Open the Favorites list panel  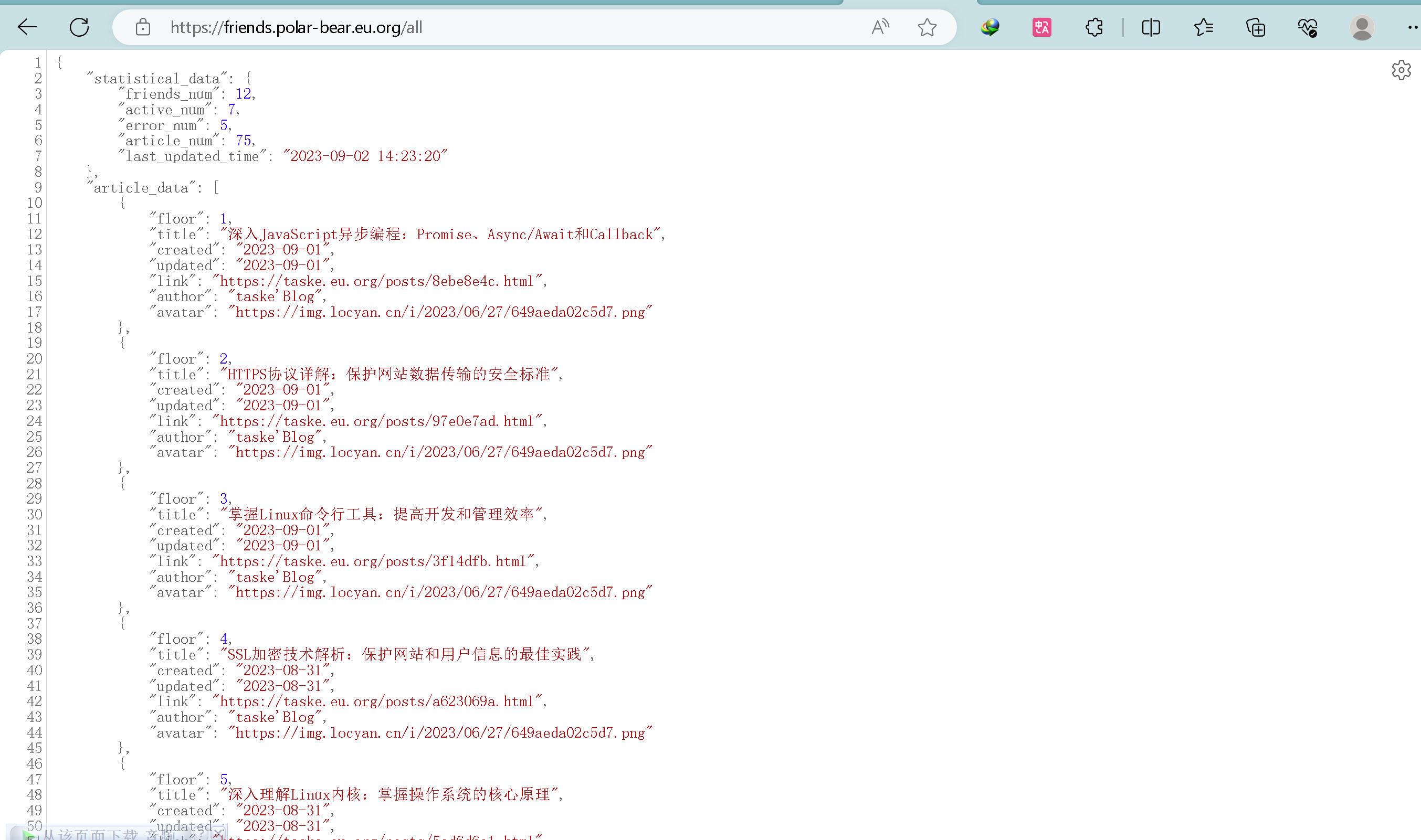pos(1203,27)
